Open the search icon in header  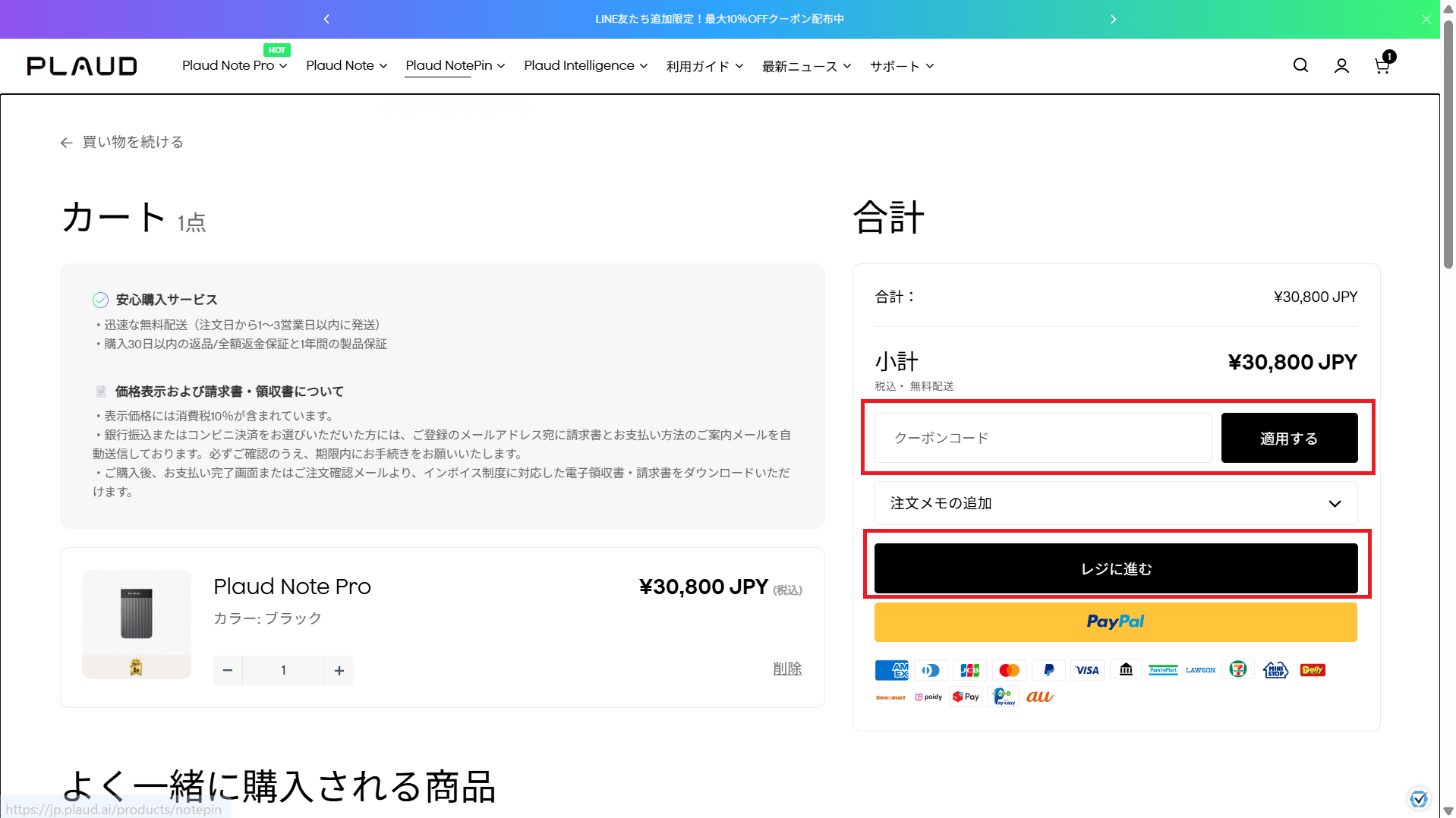point(1300,66)
